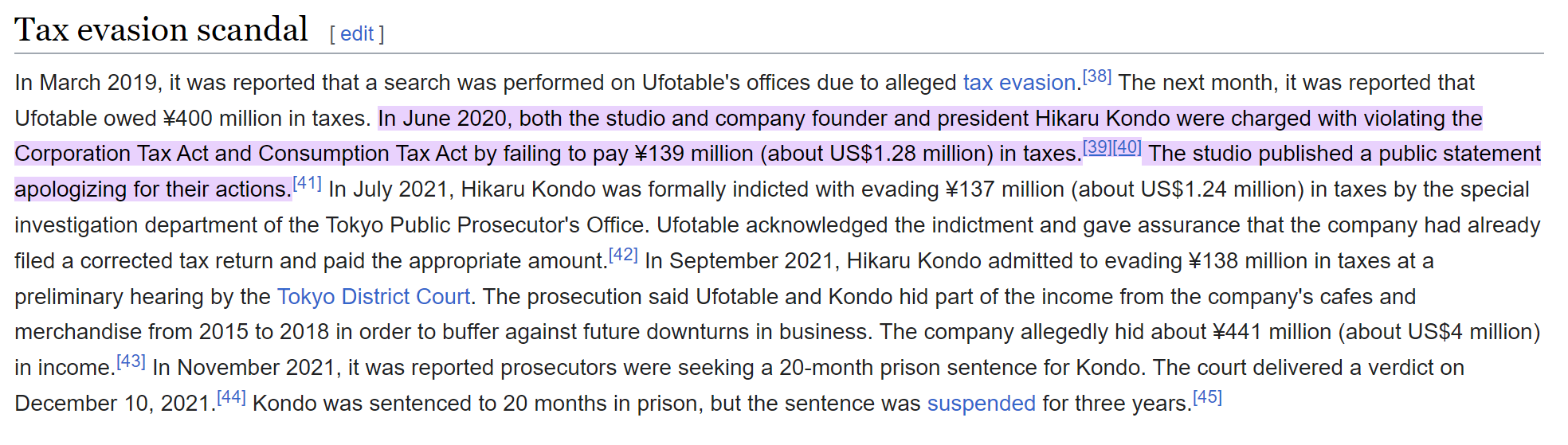Follow the "suspended" sentence link
The image size is (1568, 445).
tap(981, 404)
